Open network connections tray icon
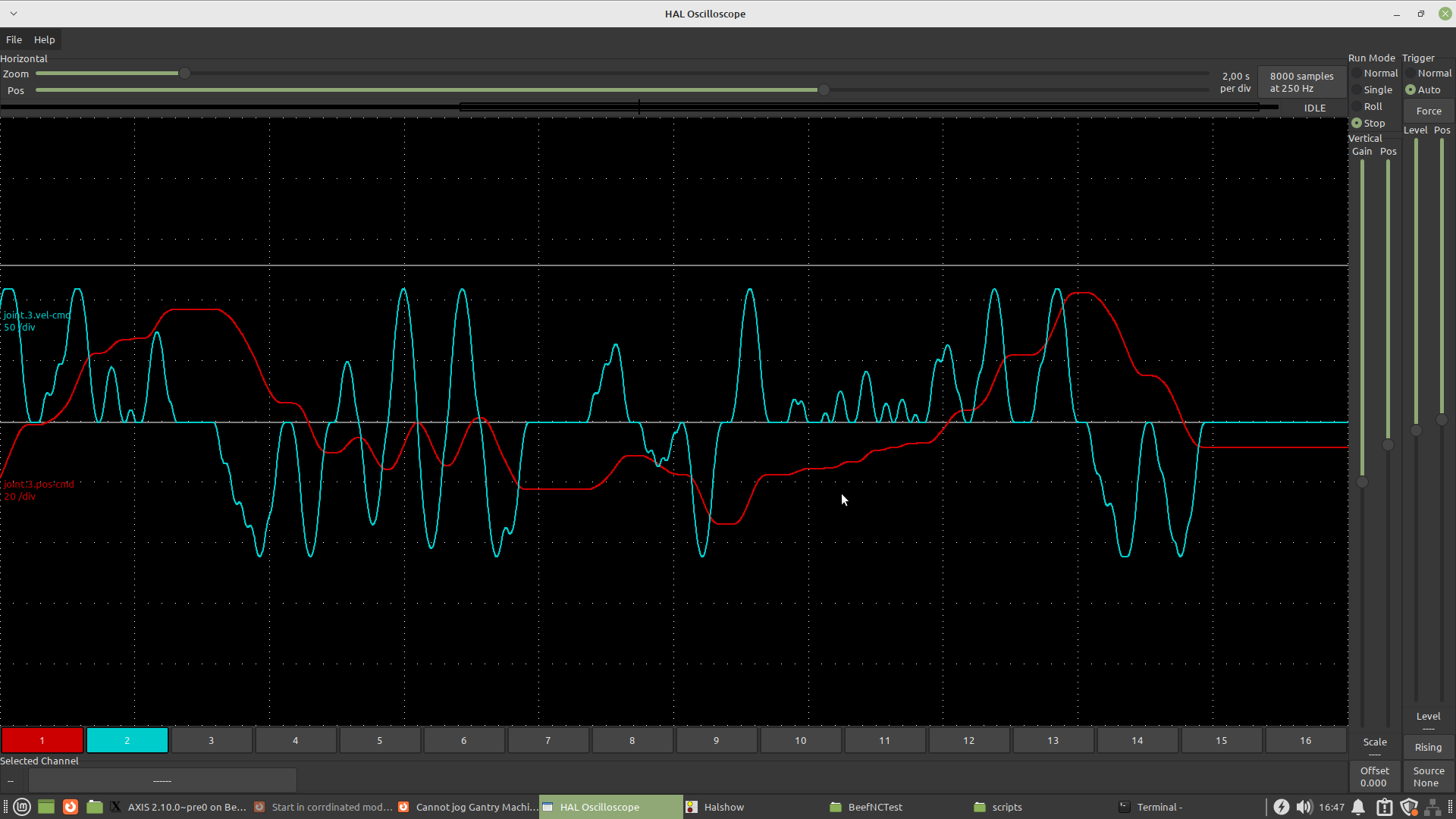Image resolution: width=1456 pixels, height=819 pixels. tap(1432, 807)
